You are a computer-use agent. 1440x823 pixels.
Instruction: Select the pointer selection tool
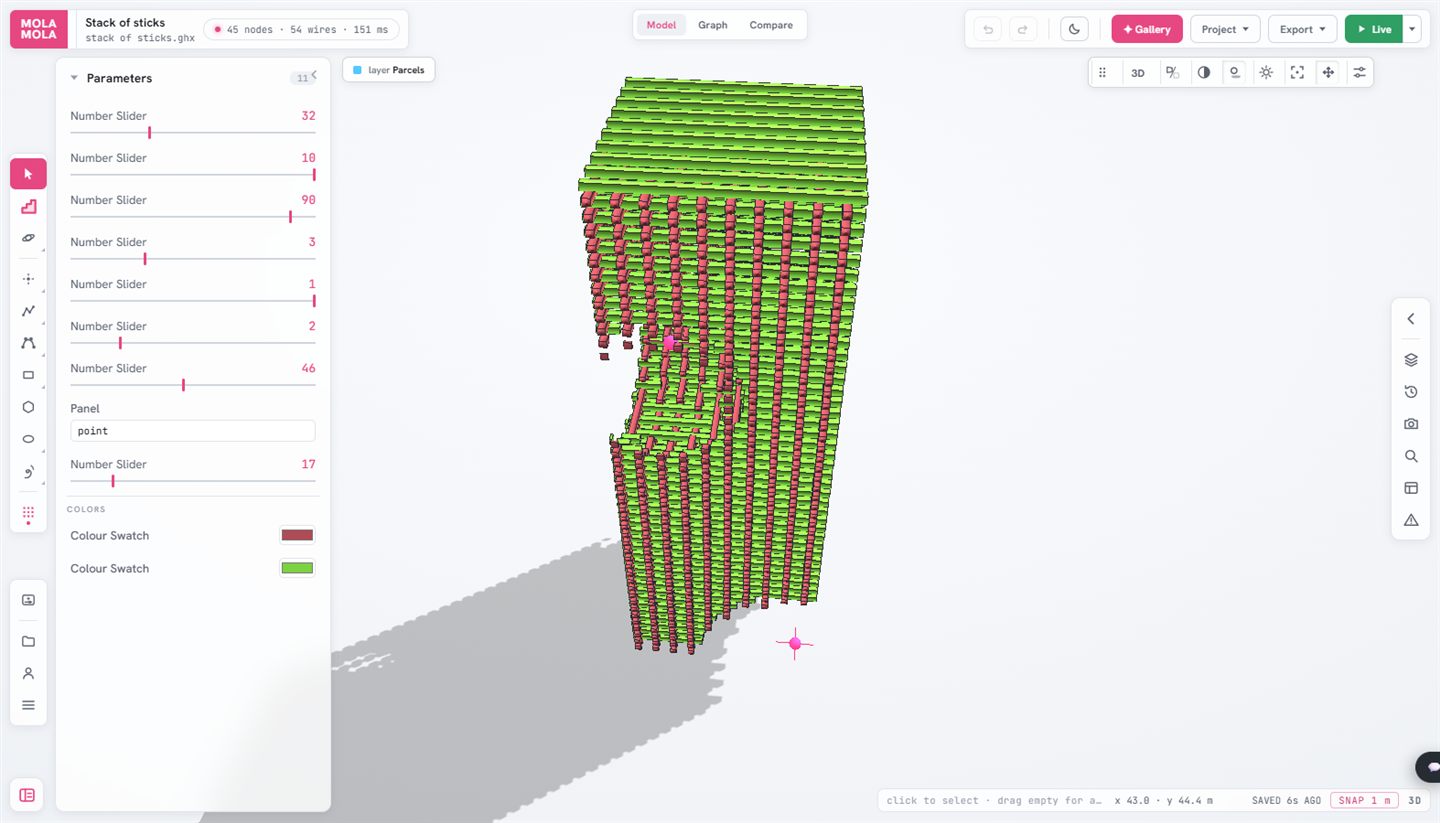coord(28,174)
